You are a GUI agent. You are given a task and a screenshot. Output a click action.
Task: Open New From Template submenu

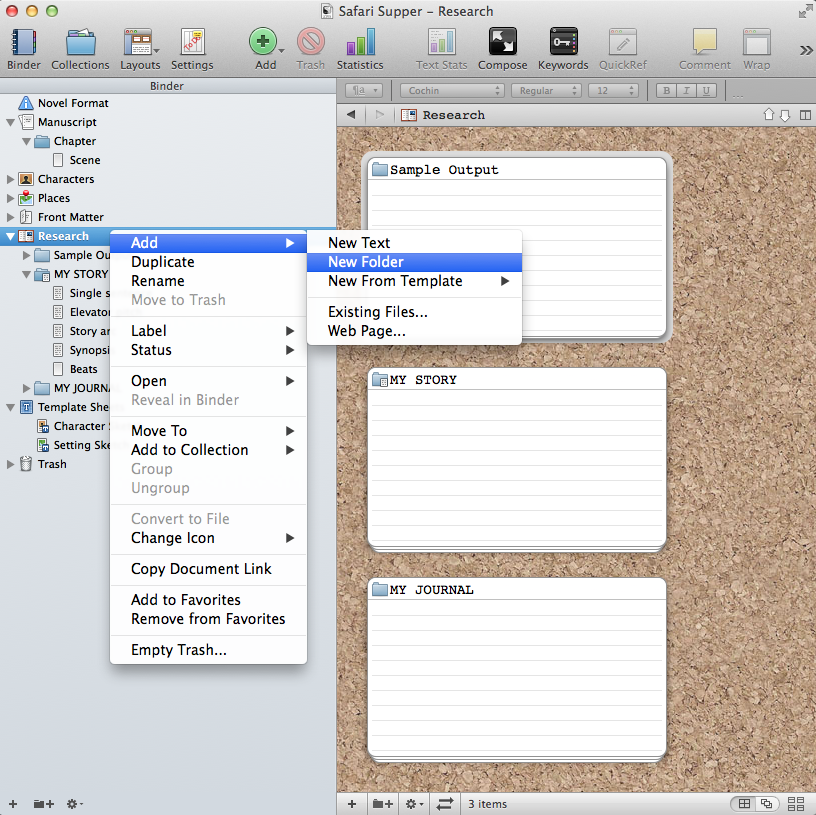click(414, 281)
